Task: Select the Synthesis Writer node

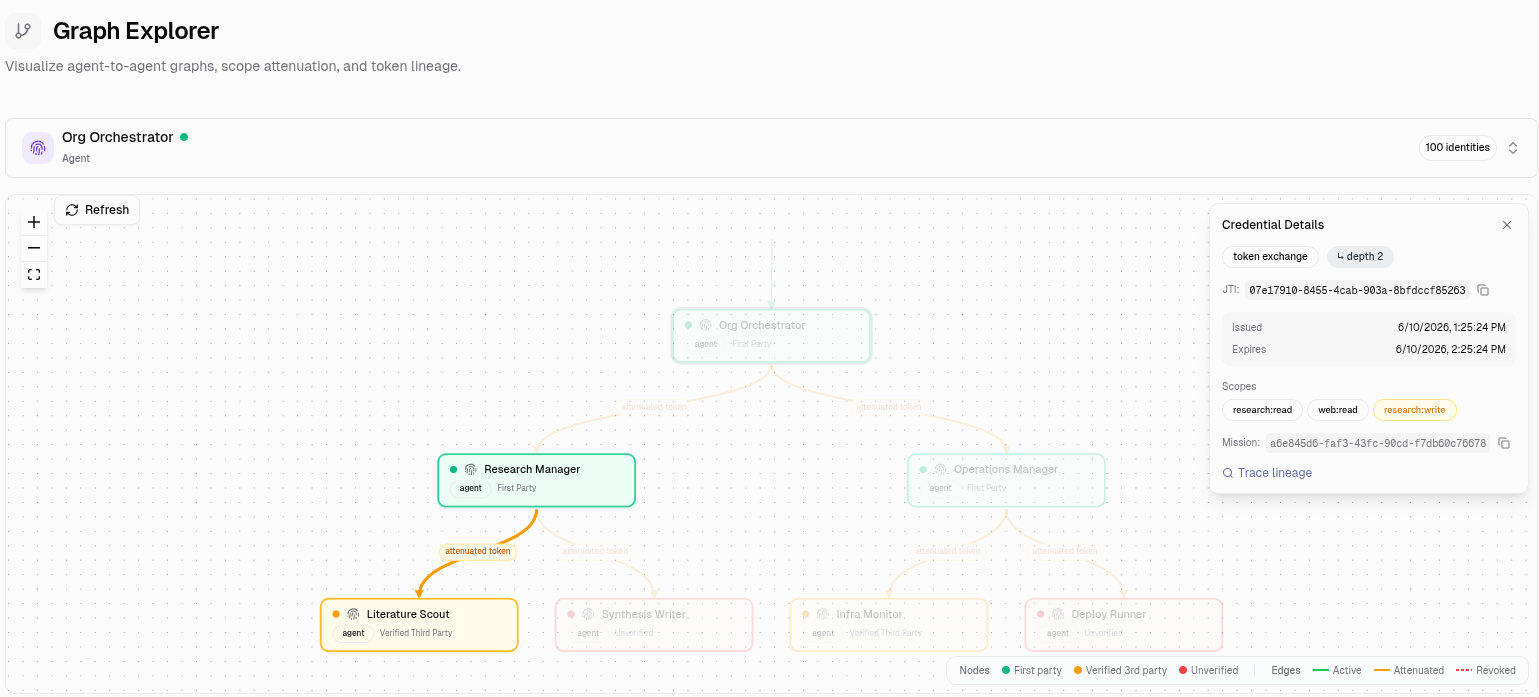Action: point(654,625)
